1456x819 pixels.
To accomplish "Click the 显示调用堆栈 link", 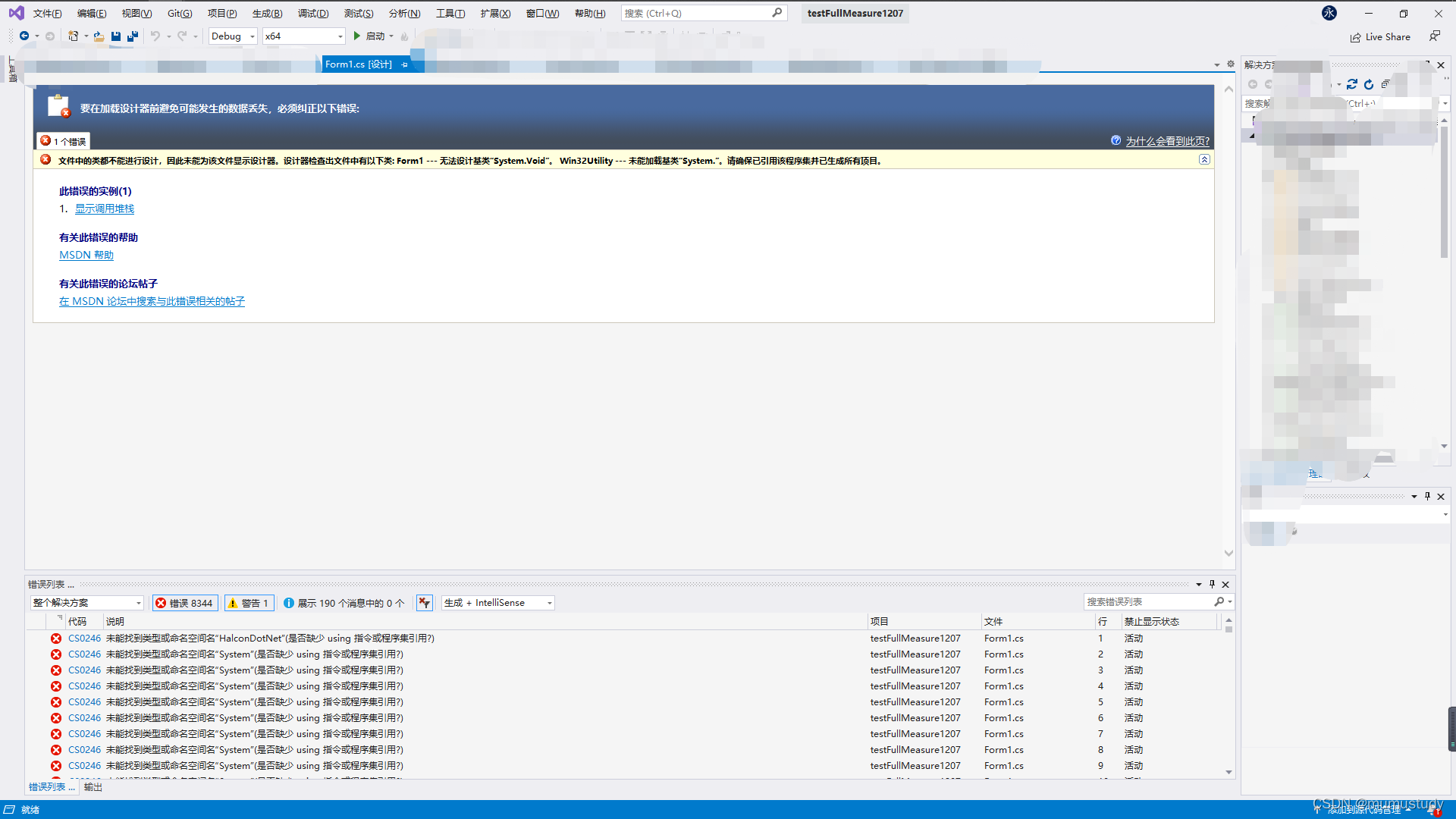I will [x=105, y=209].
